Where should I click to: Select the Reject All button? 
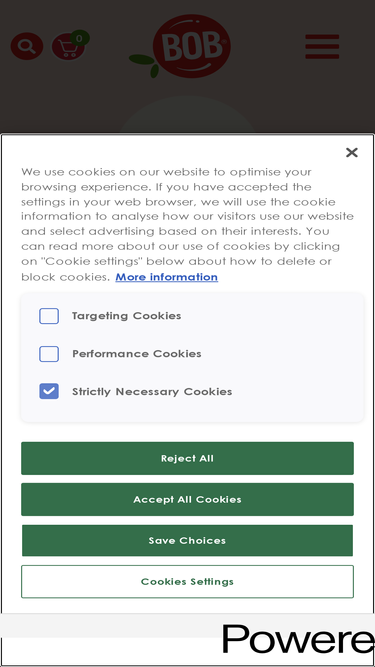[188, 458]
